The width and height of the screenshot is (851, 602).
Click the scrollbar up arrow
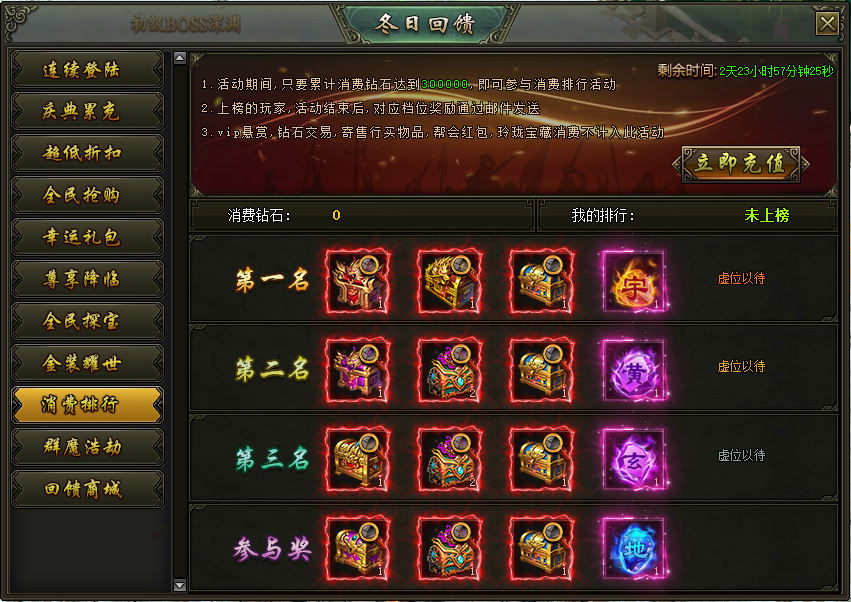180,58
